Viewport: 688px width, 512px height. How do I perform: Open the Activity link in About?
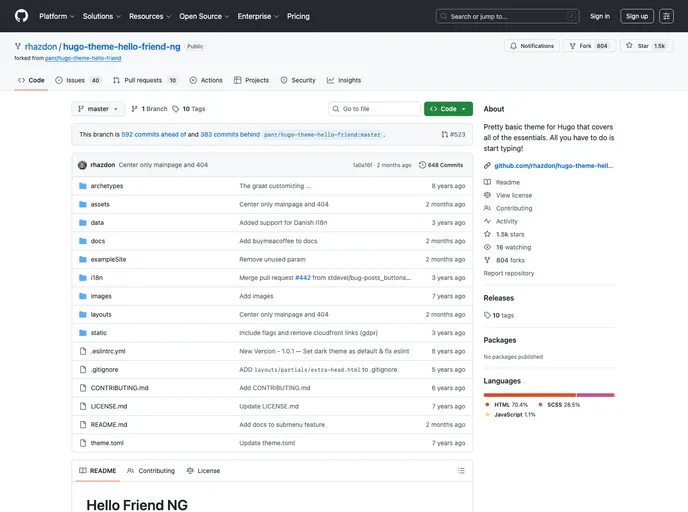point(506,221)
